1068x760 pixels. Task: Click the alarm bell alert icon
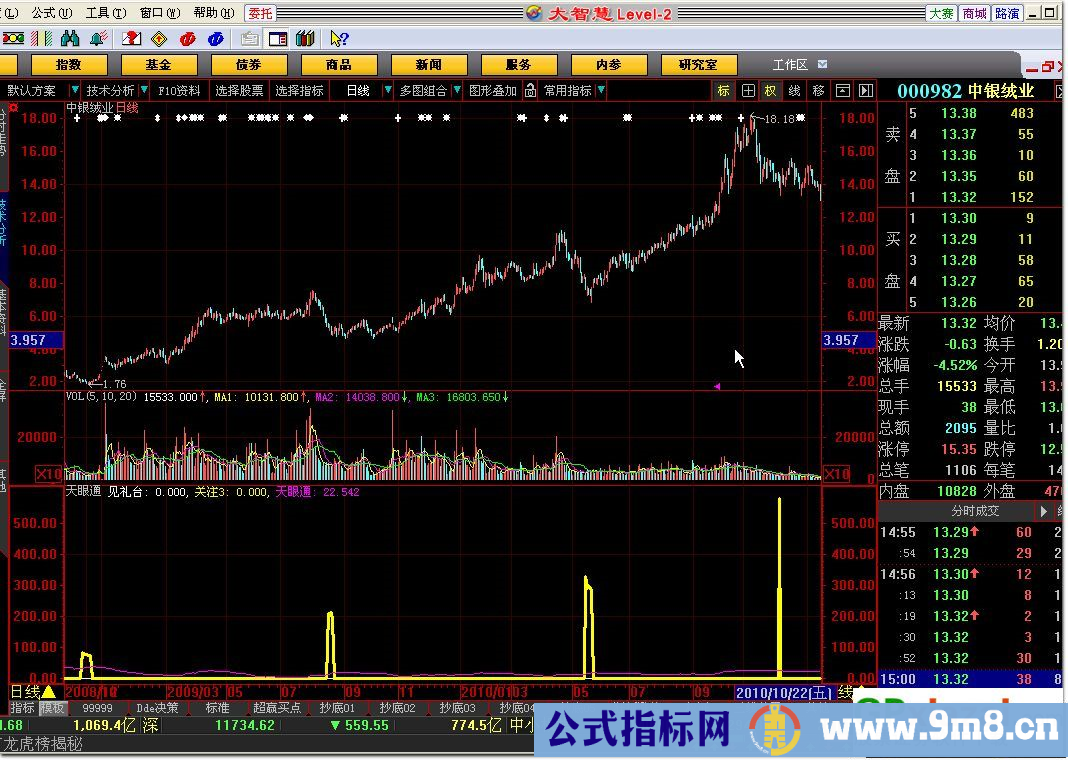98,39
